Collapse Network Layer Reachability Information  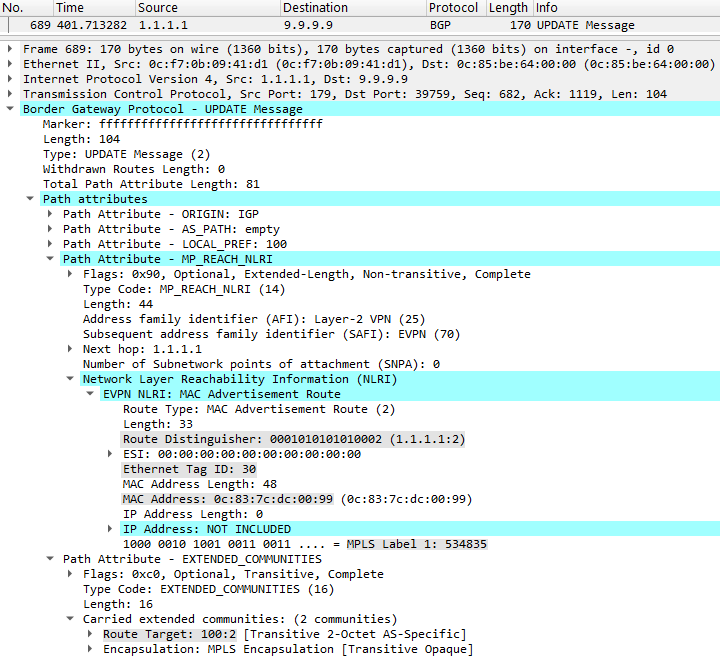coord(70,379)
